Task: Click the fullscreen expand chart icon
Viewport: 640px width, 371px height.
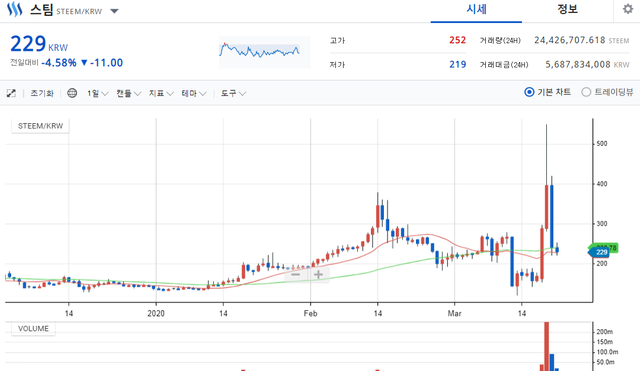Action: (x=11, y=93)
